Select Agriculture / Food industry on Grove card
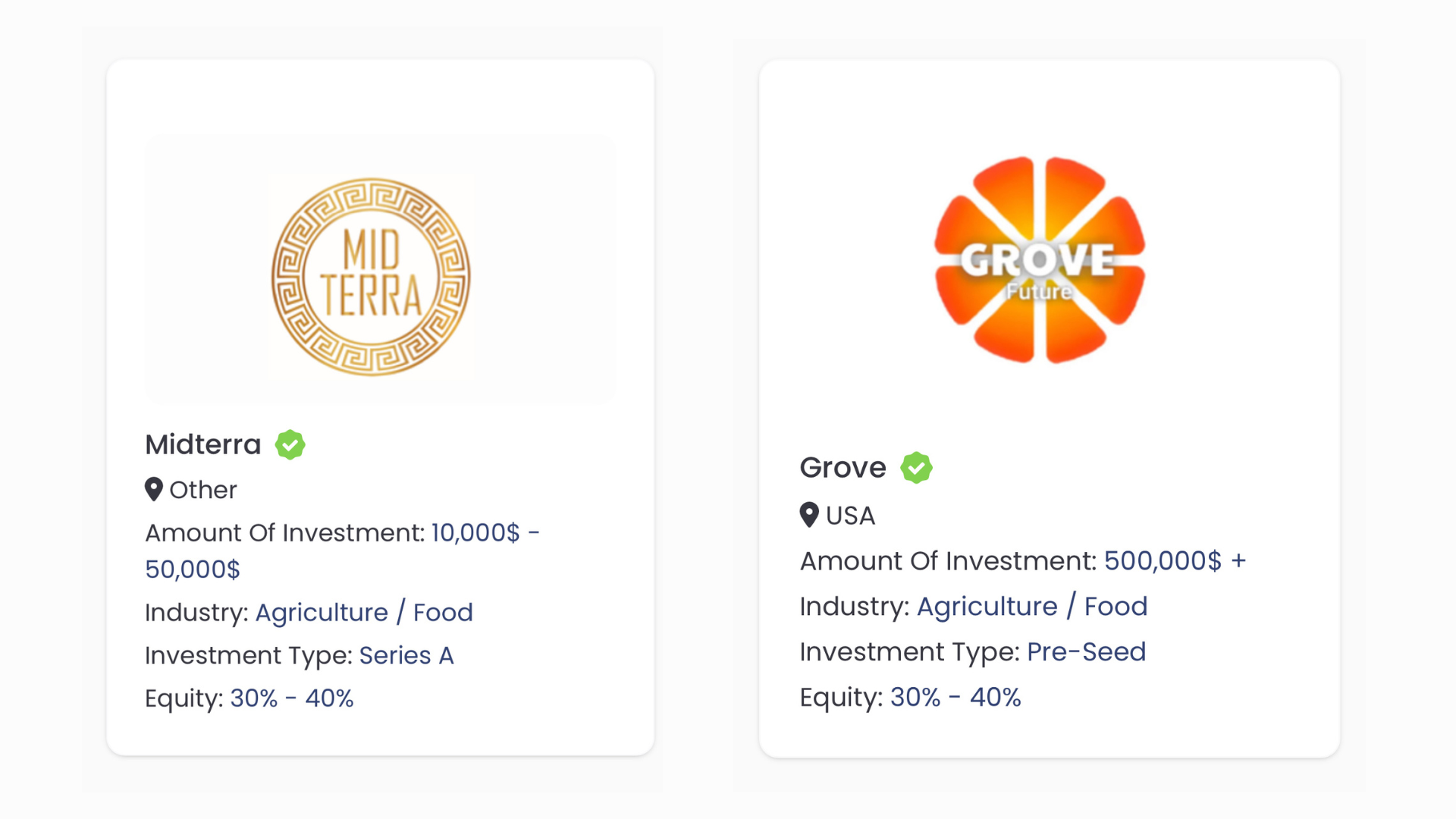The height and width of the screenshot is (819, 1456). pos(1032,606)
